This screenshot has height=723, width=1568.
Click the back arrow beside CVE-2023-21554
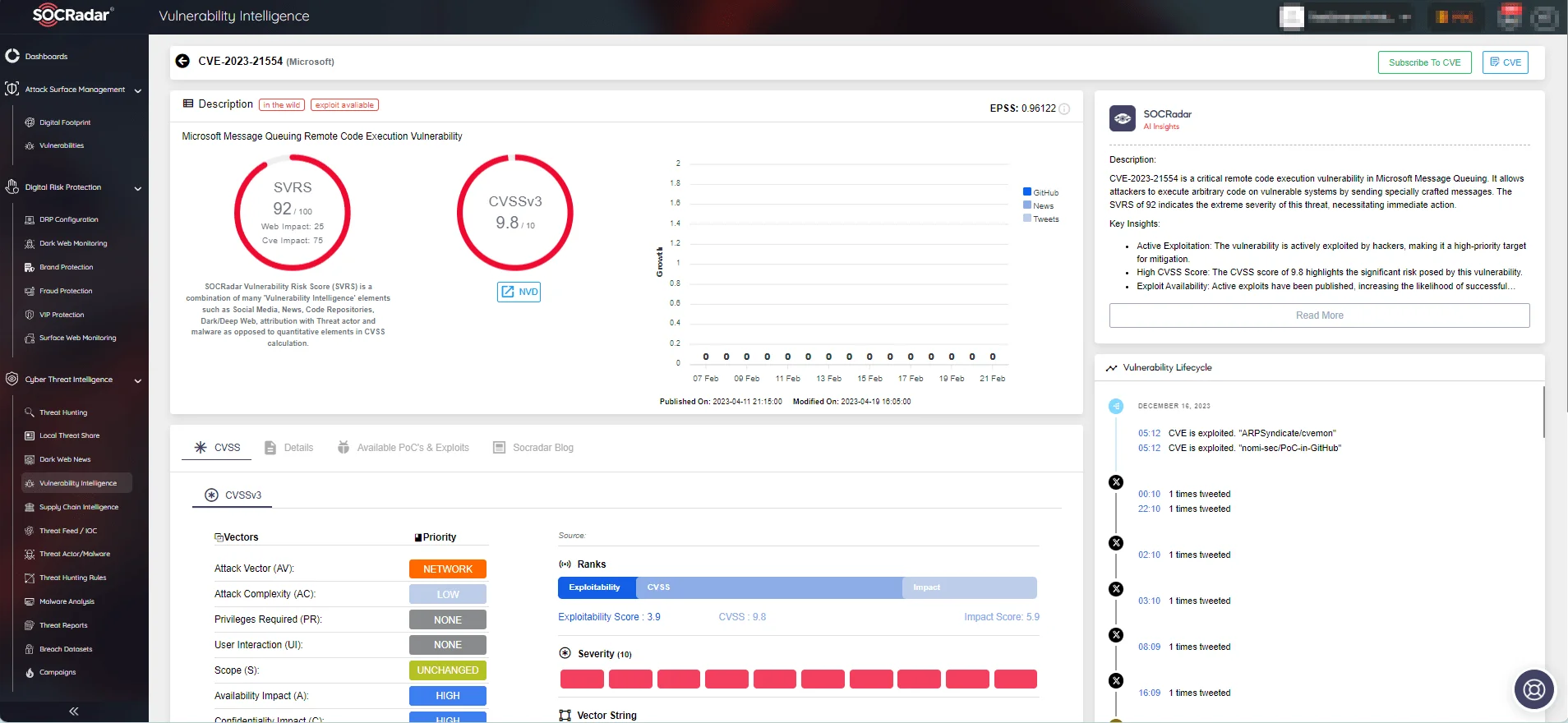(182, 62)
